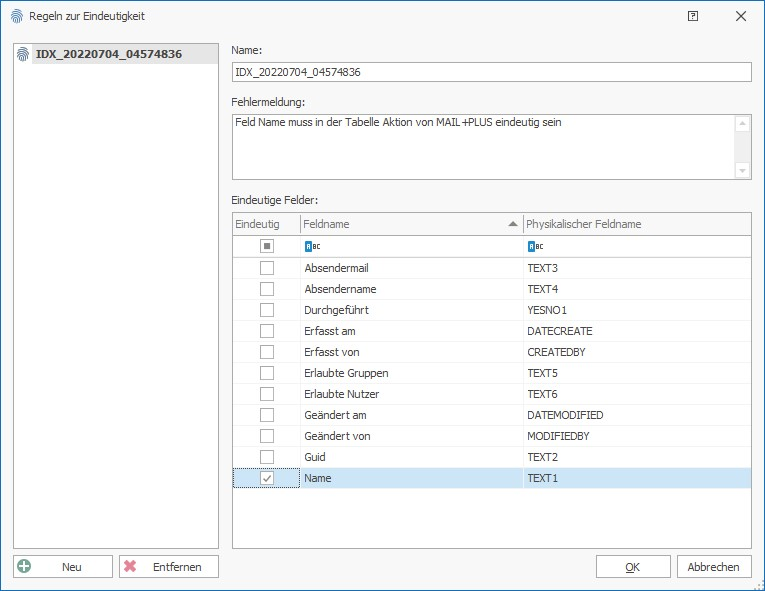Viewport: 765px width, 591px height.
Task: Check Eindeutig for Geändert am
Action: pyautogui.click(x=267, y=415)
